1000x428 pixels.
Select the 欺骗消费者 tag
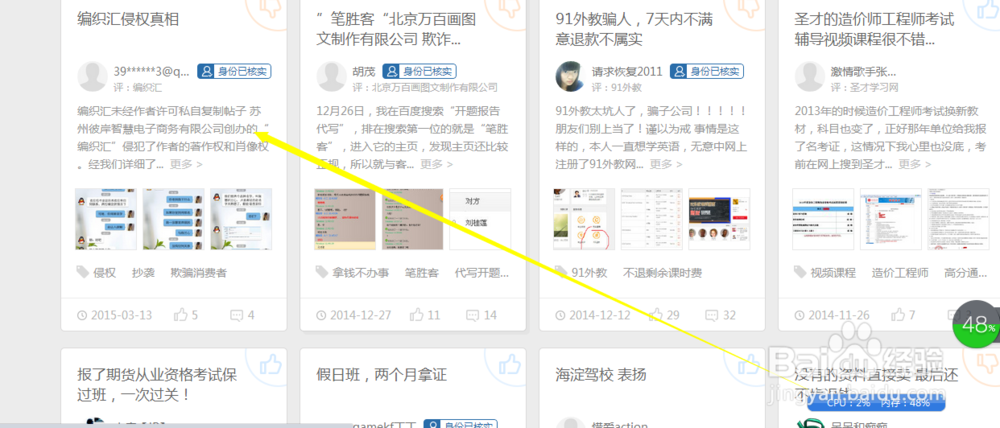coord(198,273)
